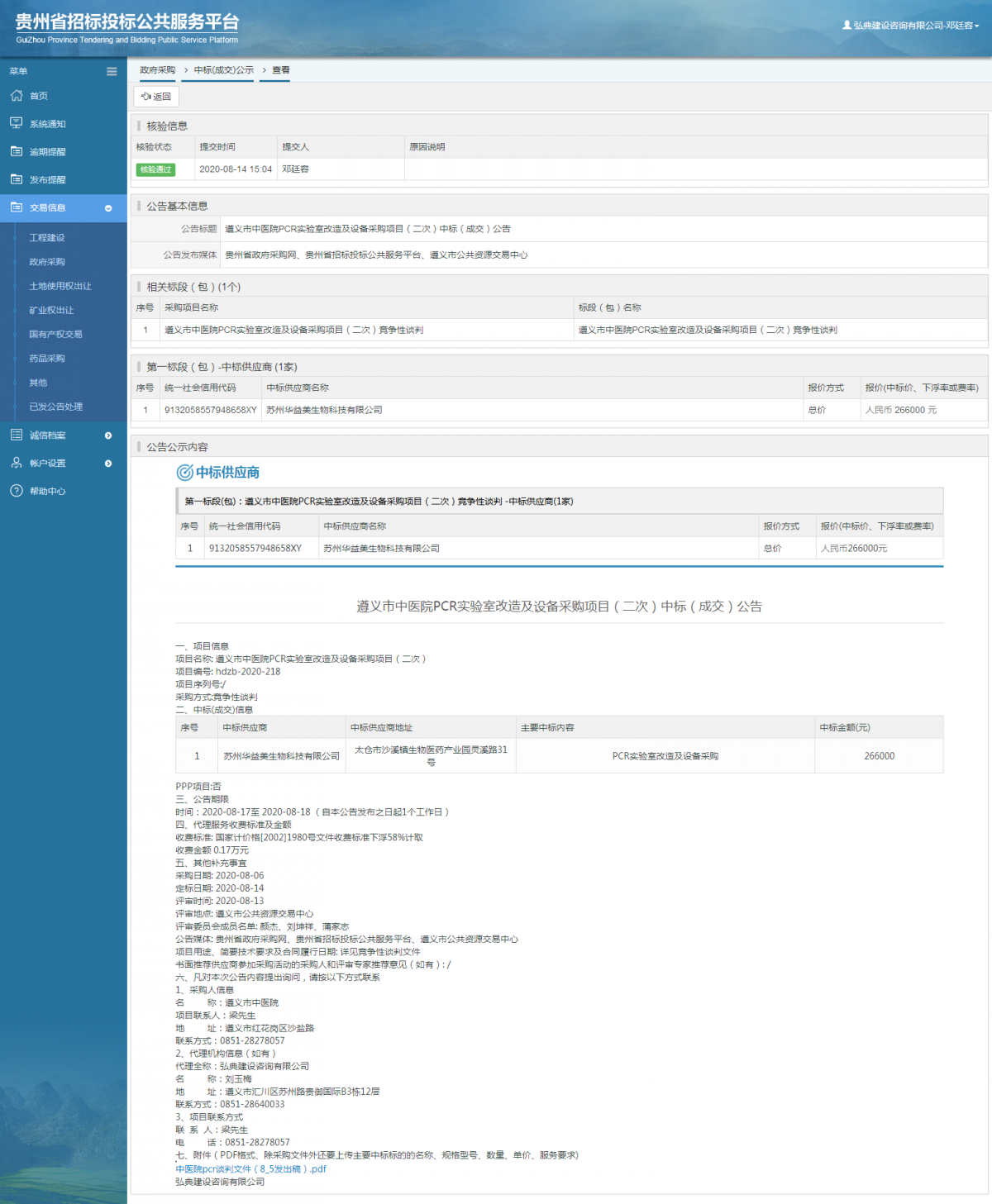Select 矿业权出让 in sidebar
Viewport: 992px width, 1204px height.
pyautogui.click(x=51, y=310)
